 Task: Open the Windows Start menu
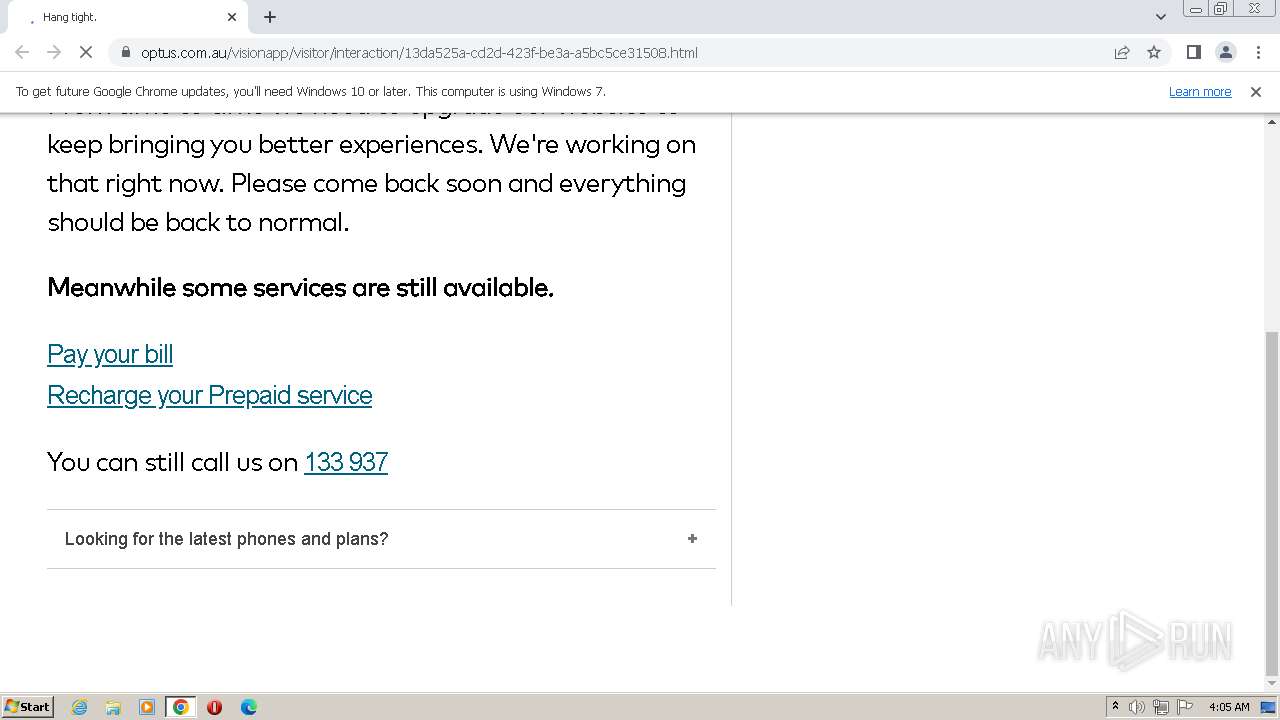point(28,707)
